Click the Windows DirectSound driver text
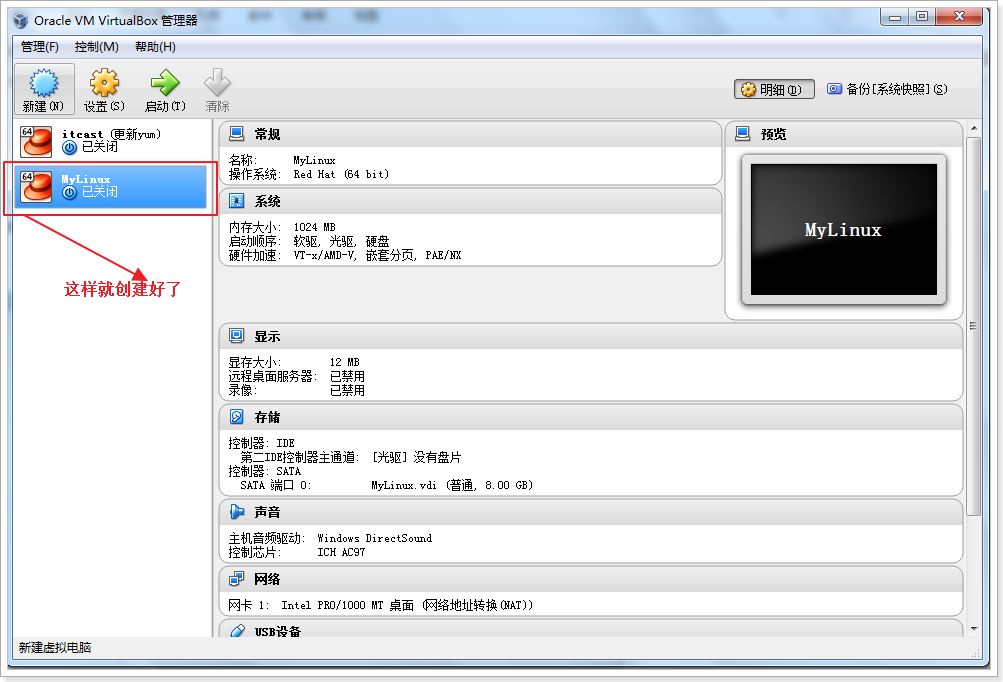The height and width of the screenshot is (682, 1003). 374,538
